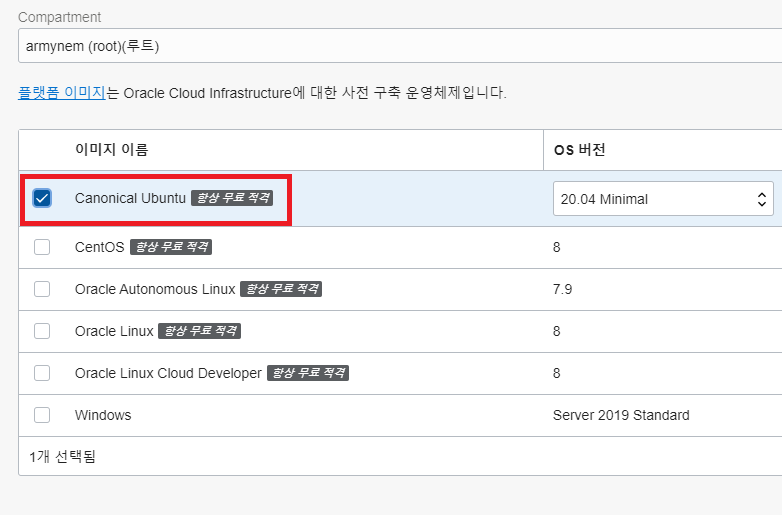Click the 이미지 이름 column header
782x515 pixels.
click(111, 150)
